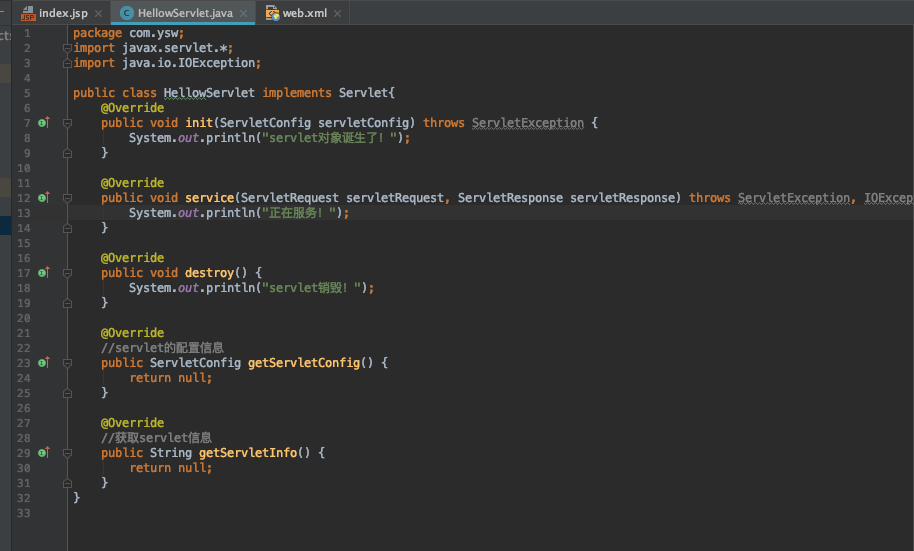Collapse the destroy method fold at line 17

coord(67,273)
